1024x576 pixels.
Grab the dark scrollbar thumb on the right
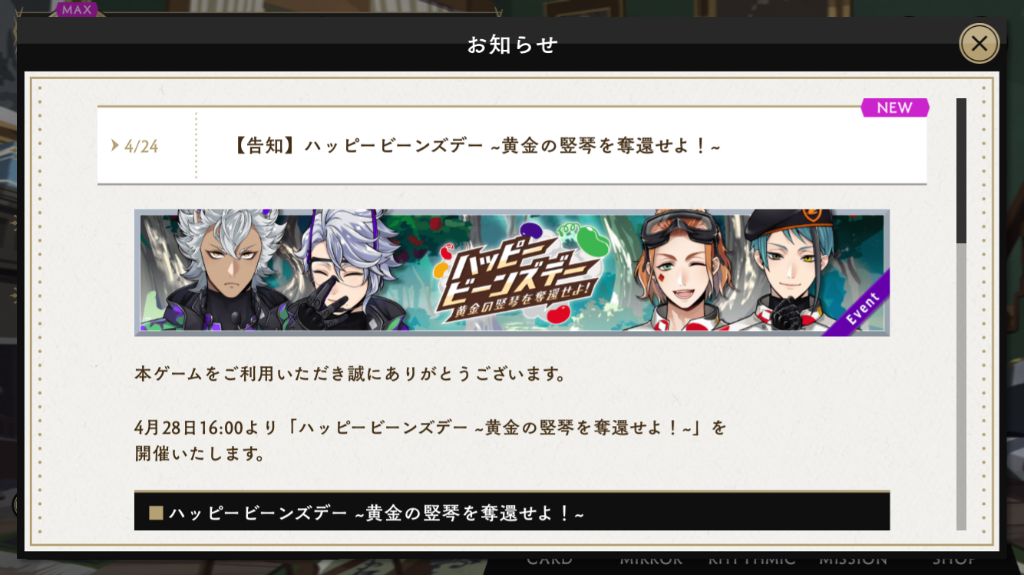[961, 171]
